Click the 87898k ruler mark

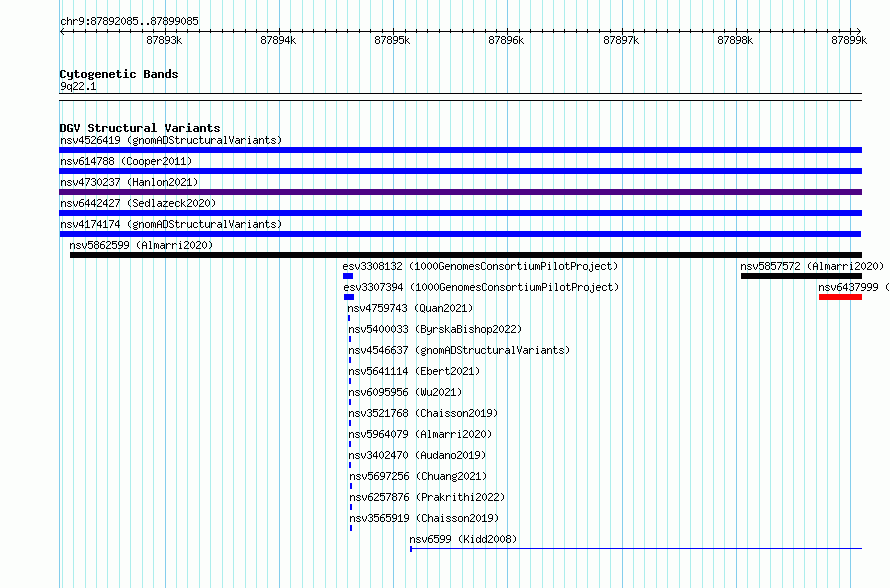coord(735,40)
